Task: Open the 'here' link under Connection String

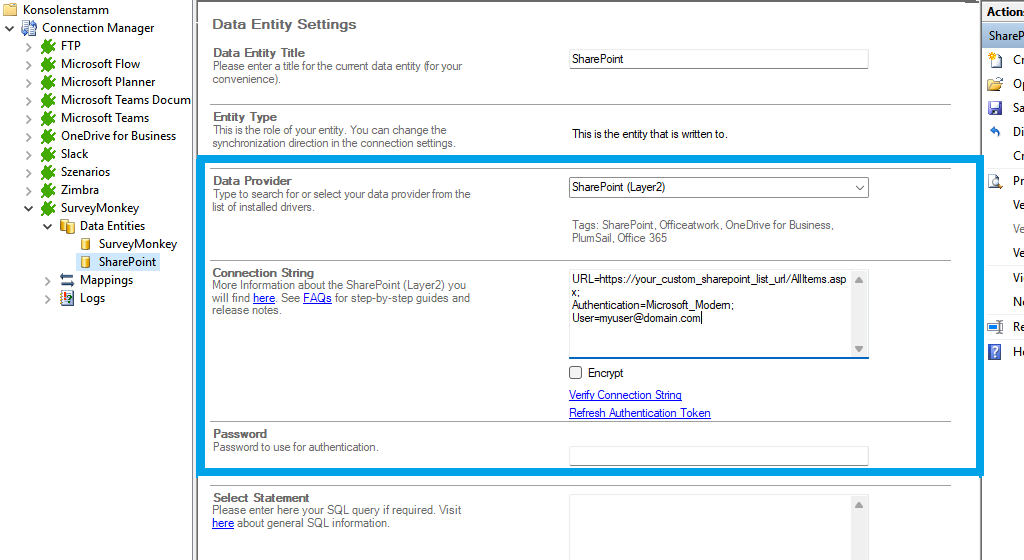Action: point(264,298)
